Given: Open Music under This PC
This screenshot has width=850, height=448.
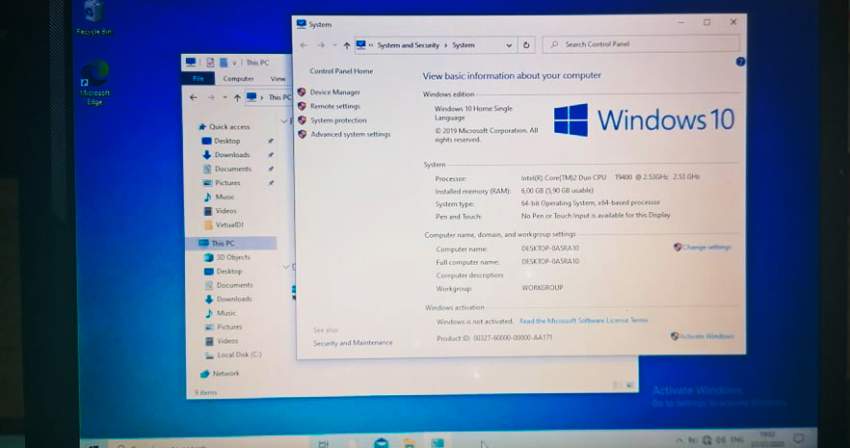Looking at the screenshot, I should 226,313.
